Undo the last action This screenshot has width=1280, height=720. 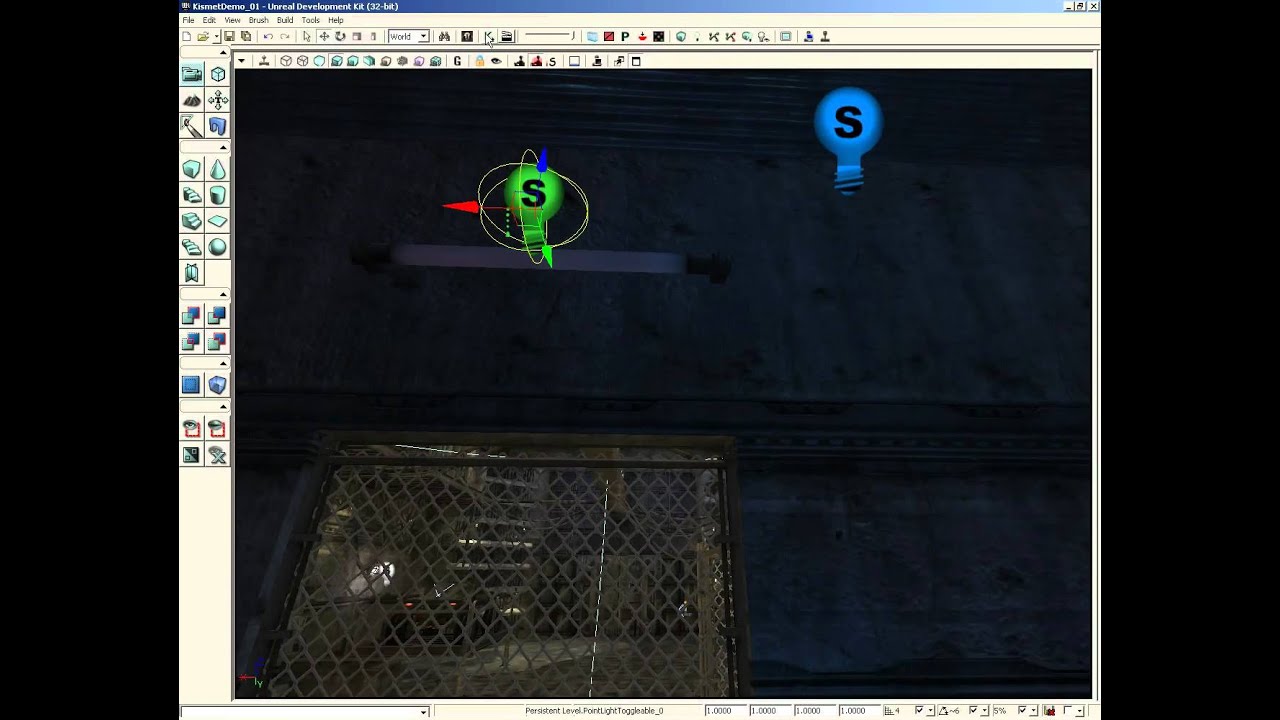[x=268, y=37]
